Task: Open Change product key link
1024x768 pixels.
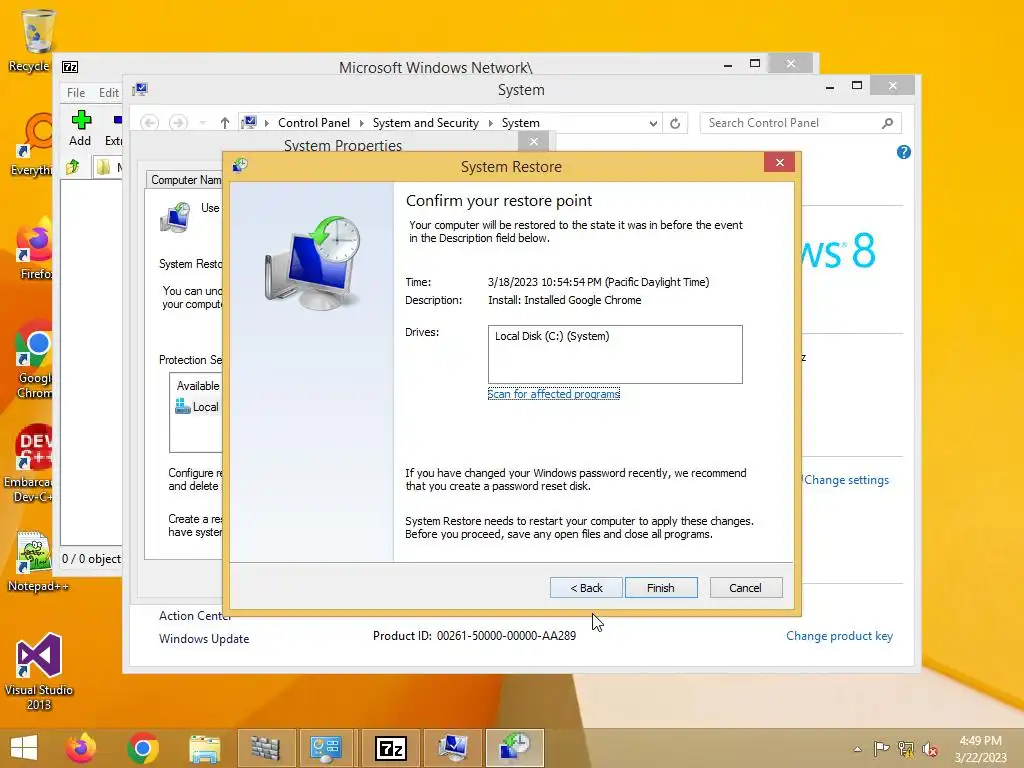Action: tap(839, 636)
